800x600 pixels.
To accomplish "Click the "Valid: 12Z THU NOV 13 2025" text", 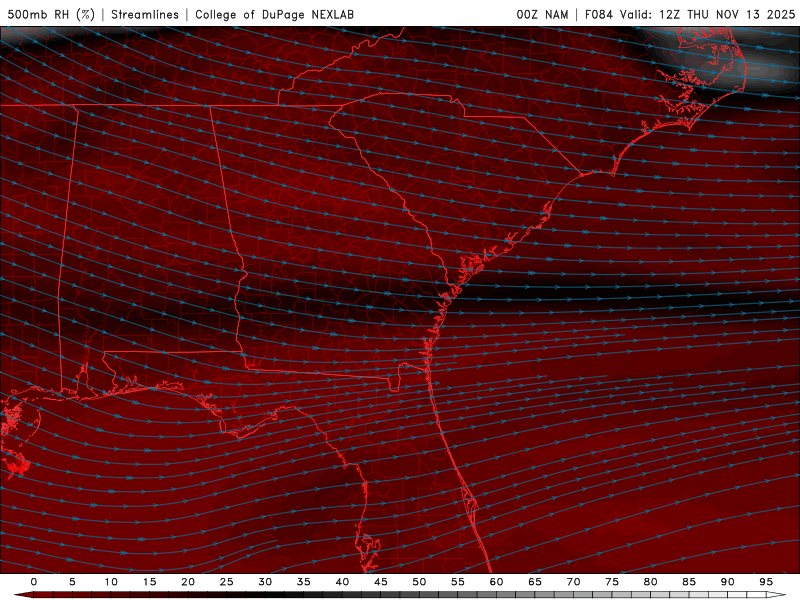I will pyautogui.click(x=708, y=14).
